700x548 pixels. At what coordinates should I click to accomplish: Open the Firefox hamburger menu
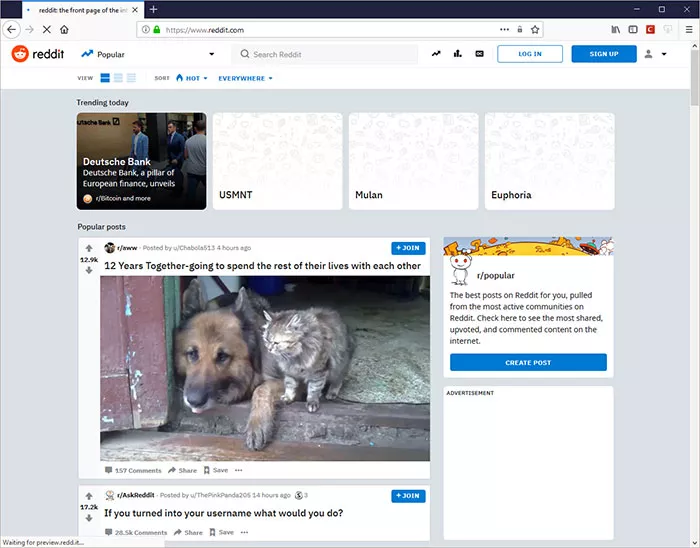tap(689, 29)
